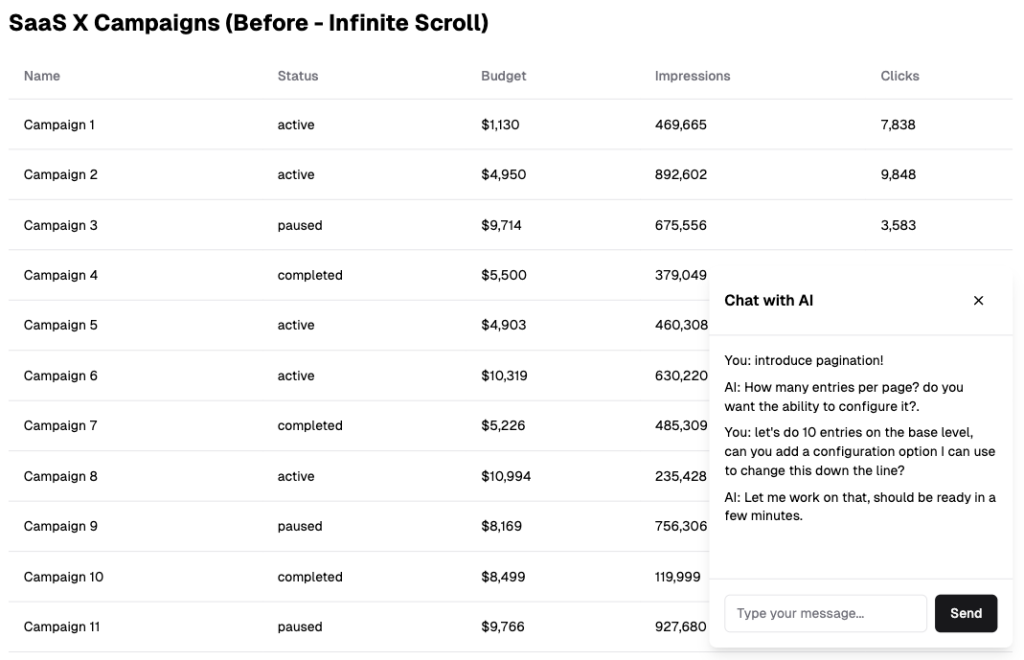Select the Name column header

pos(42,76)
